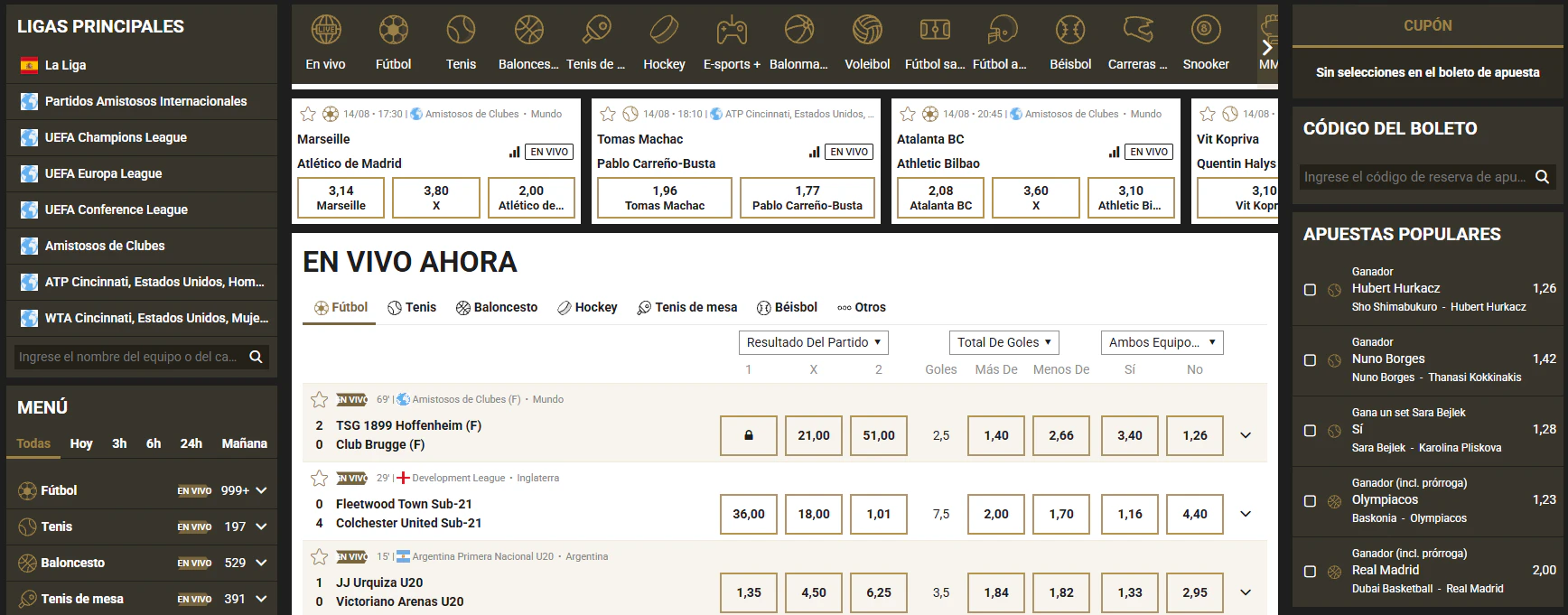This screenshot has width=1568, height=615.
Task: Expand Fútbol in the menu list
Action: [x=261, y=490]
